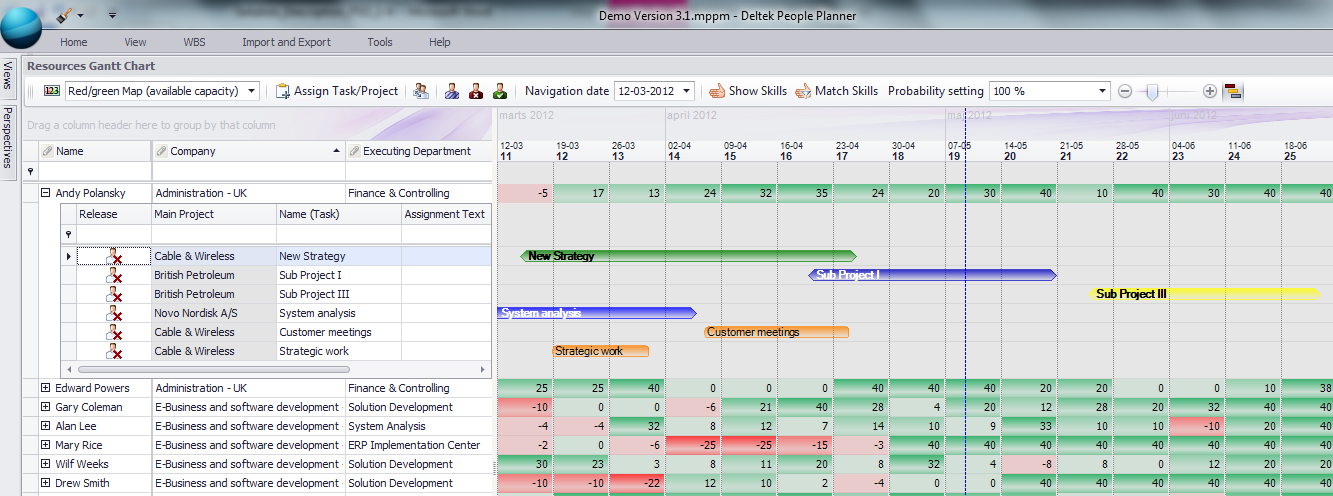
Task: Release the New Strategy assignment icon
Action: [x=114, y=257]
